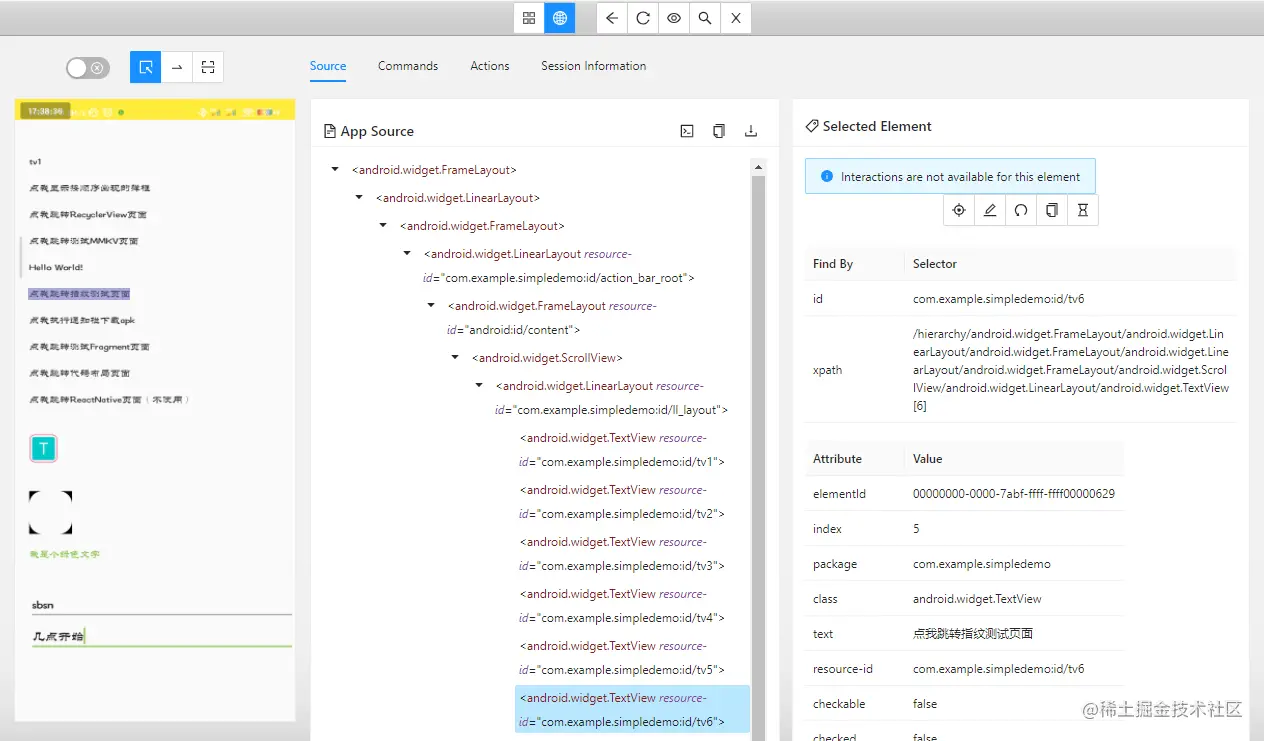Get timing with hourglass icon
Image resolution: width=1264 pixels, height=741 pixels.
[x=1083, y=210]
